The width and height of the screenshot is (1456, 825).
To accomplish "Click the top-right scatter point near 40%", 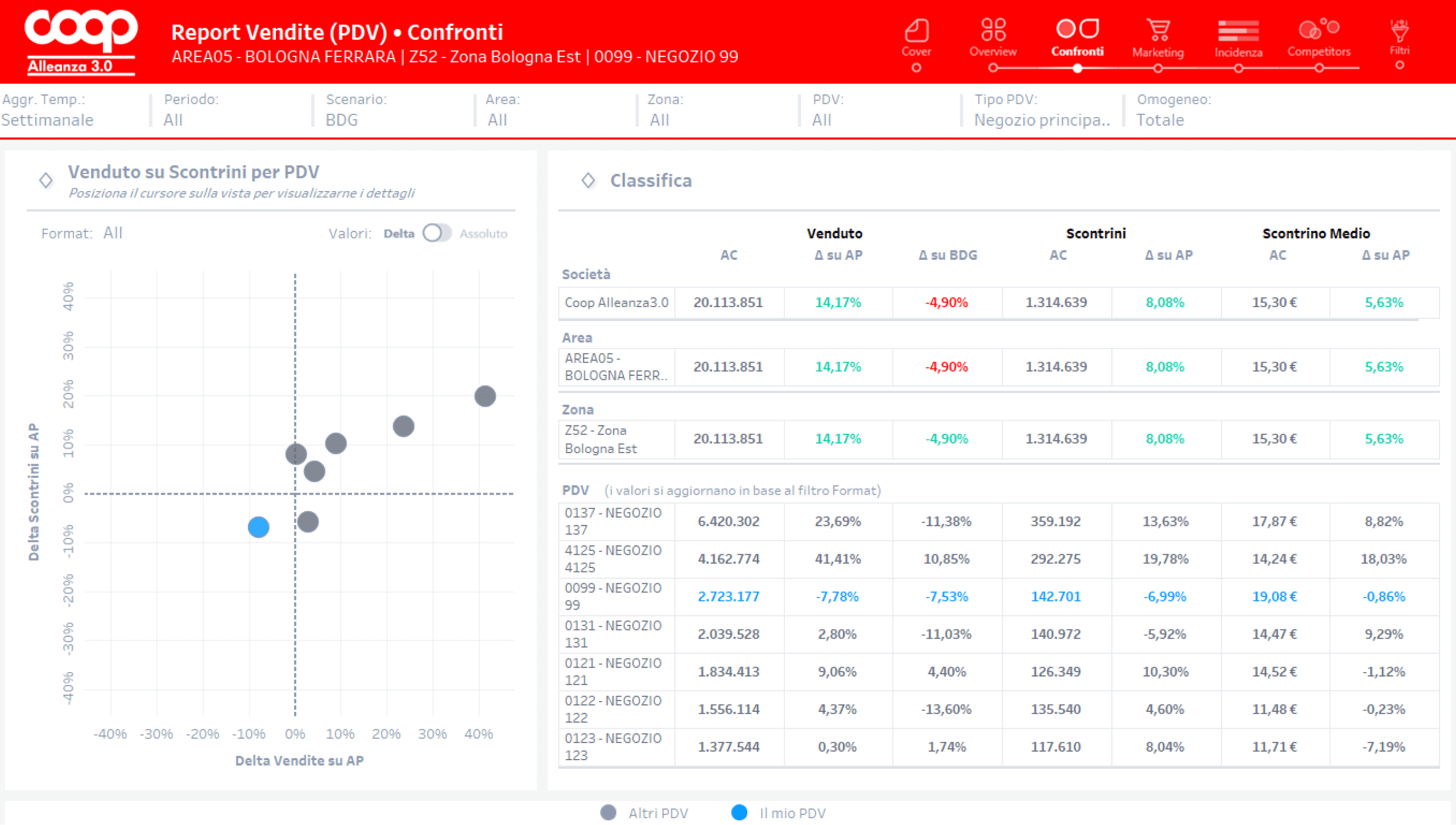I will point(485,396).
